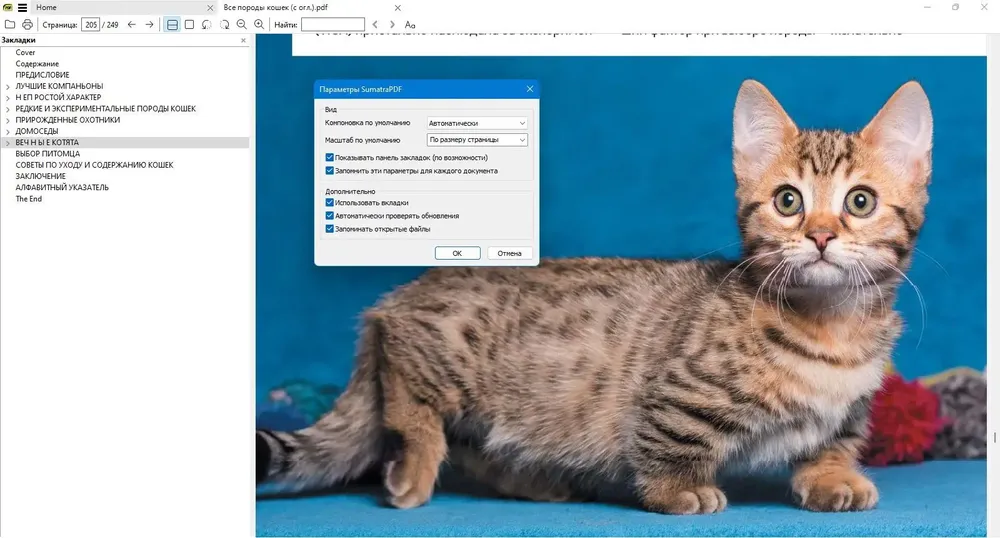The image size is (1000, 538).
Task: Toggle match case Aa icon
Action: pos(410,24)
